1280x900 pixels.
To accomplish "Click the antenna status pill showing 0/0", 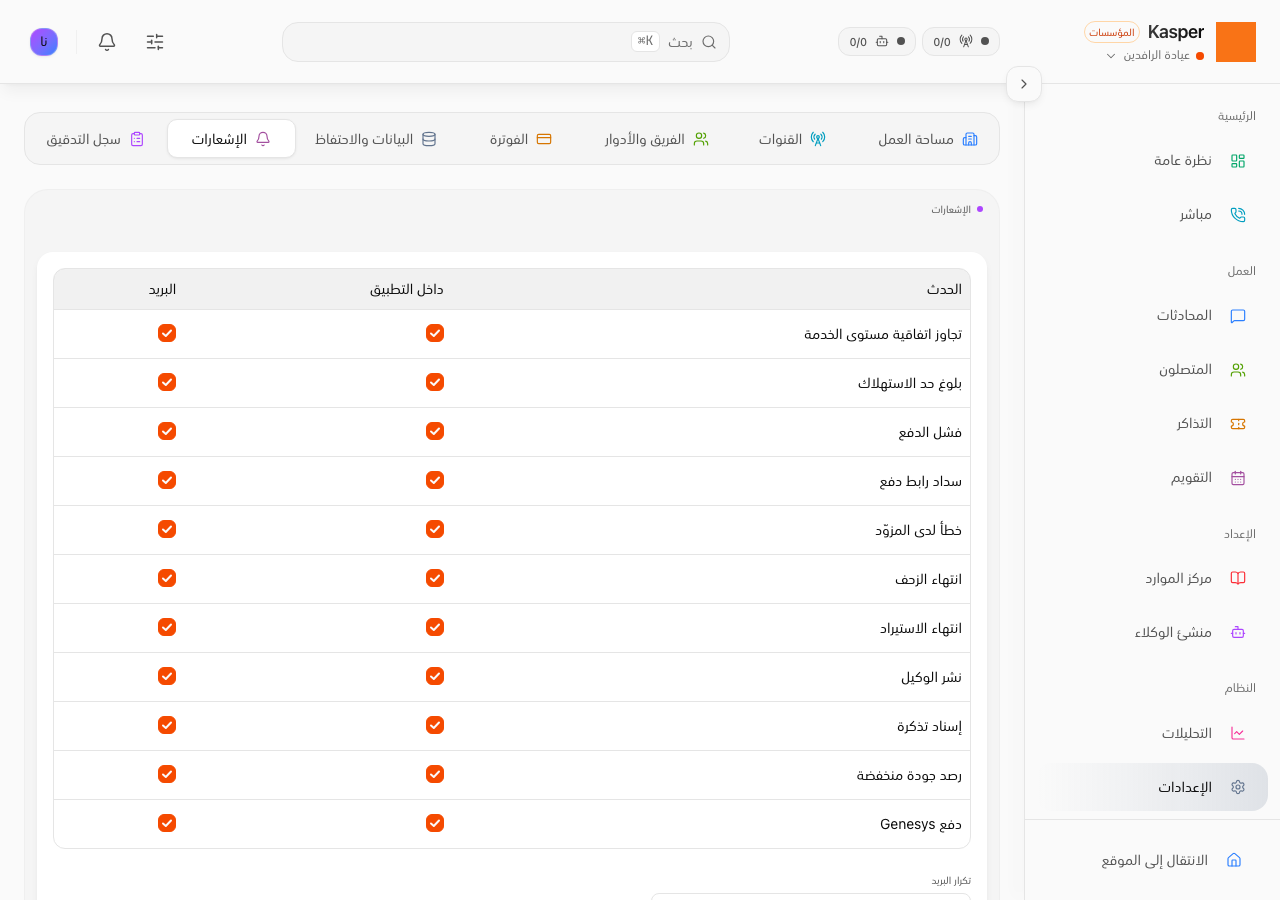I will tap(961, 41).
